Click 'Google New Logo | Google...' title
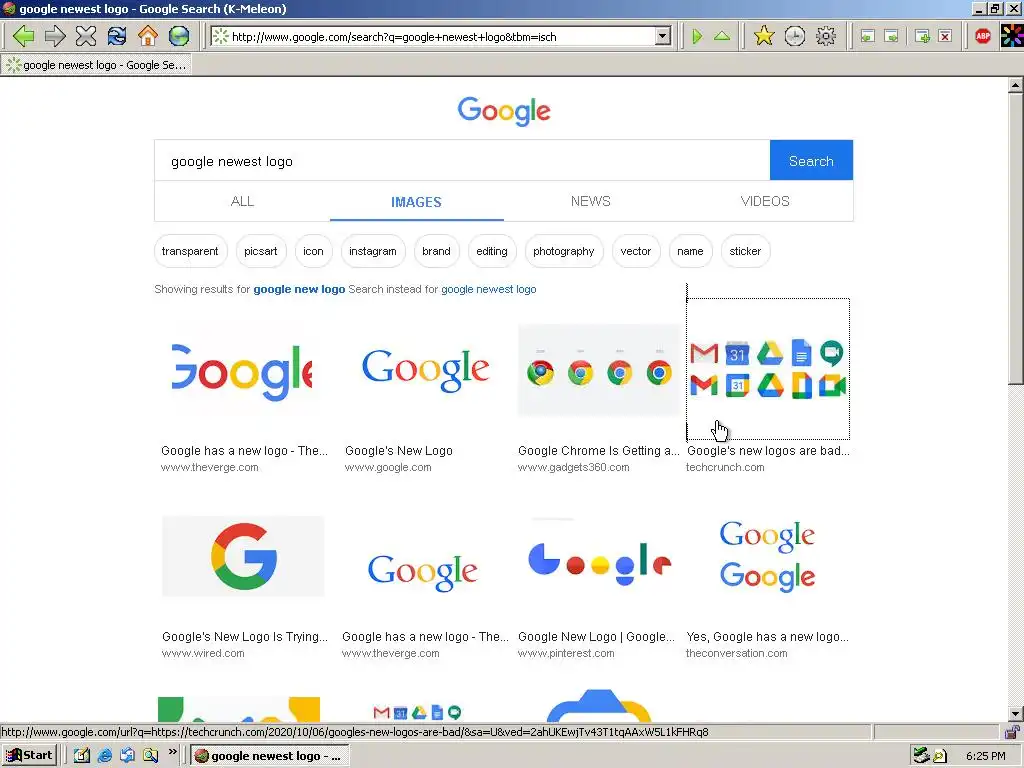1024x768 pixels. 596,637
